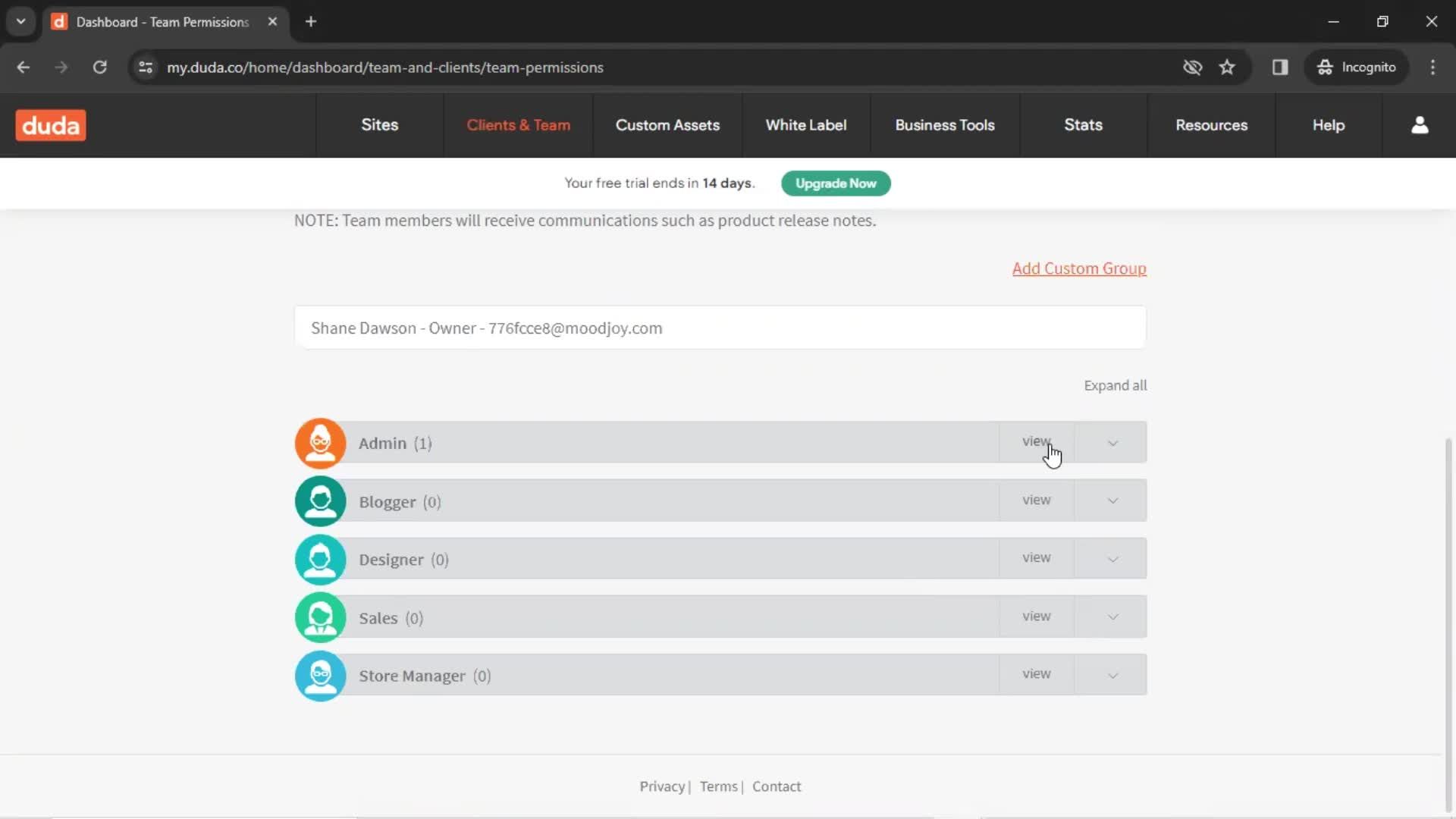Open the Stats menu
This screenshot has height=819, width=1456.
click(1083, 125)
